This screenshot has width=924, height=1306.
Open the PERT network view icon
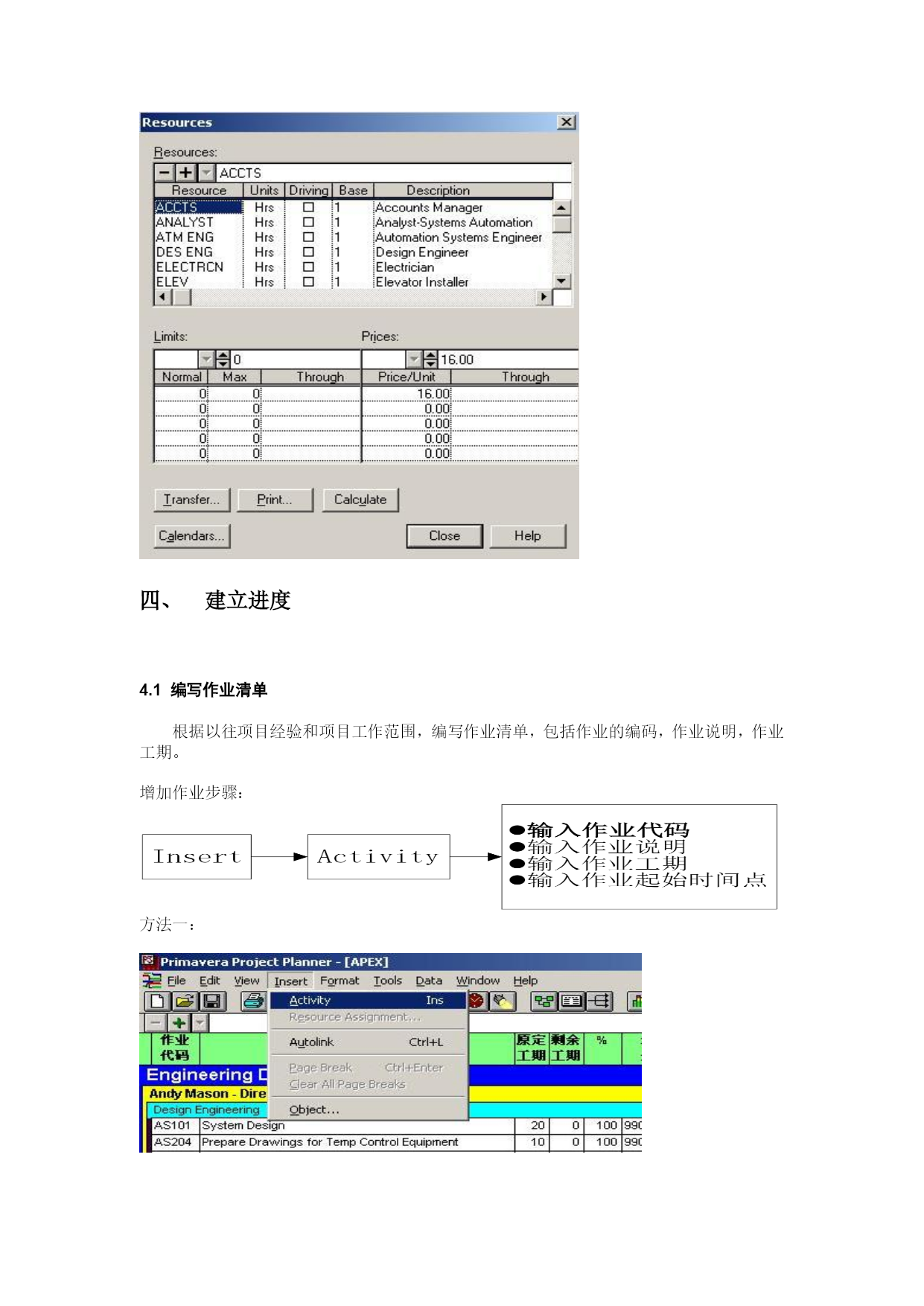pos(544,1001)
